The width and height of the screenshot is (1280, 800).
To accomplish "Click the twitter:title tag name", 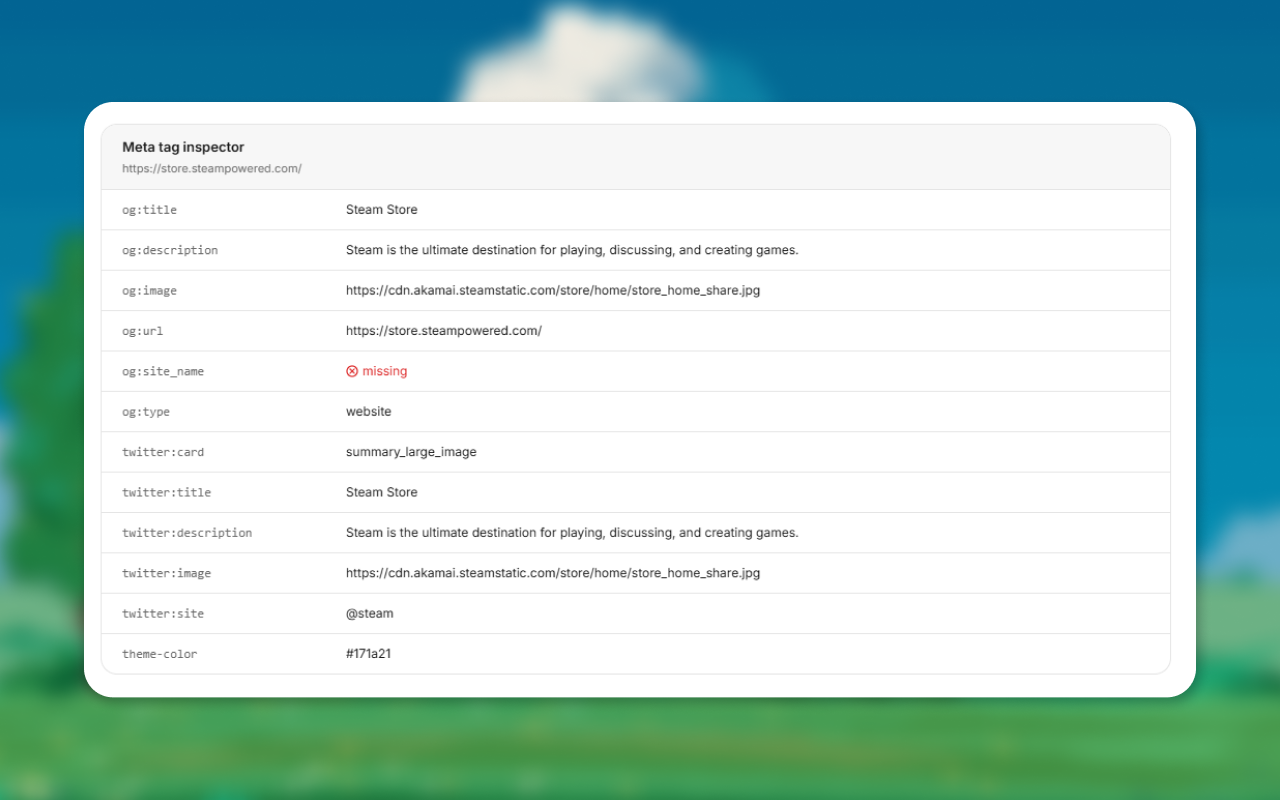I will coord(167,492).
